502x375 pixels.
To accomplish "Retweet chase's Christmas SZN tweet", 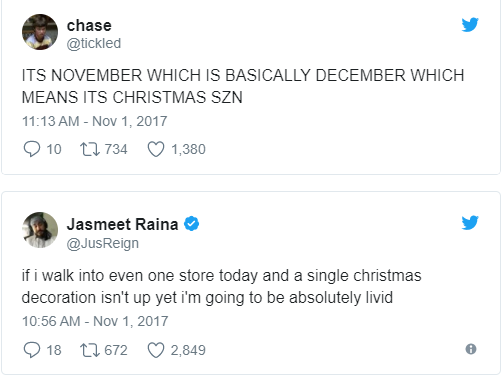I will (90, 149).
